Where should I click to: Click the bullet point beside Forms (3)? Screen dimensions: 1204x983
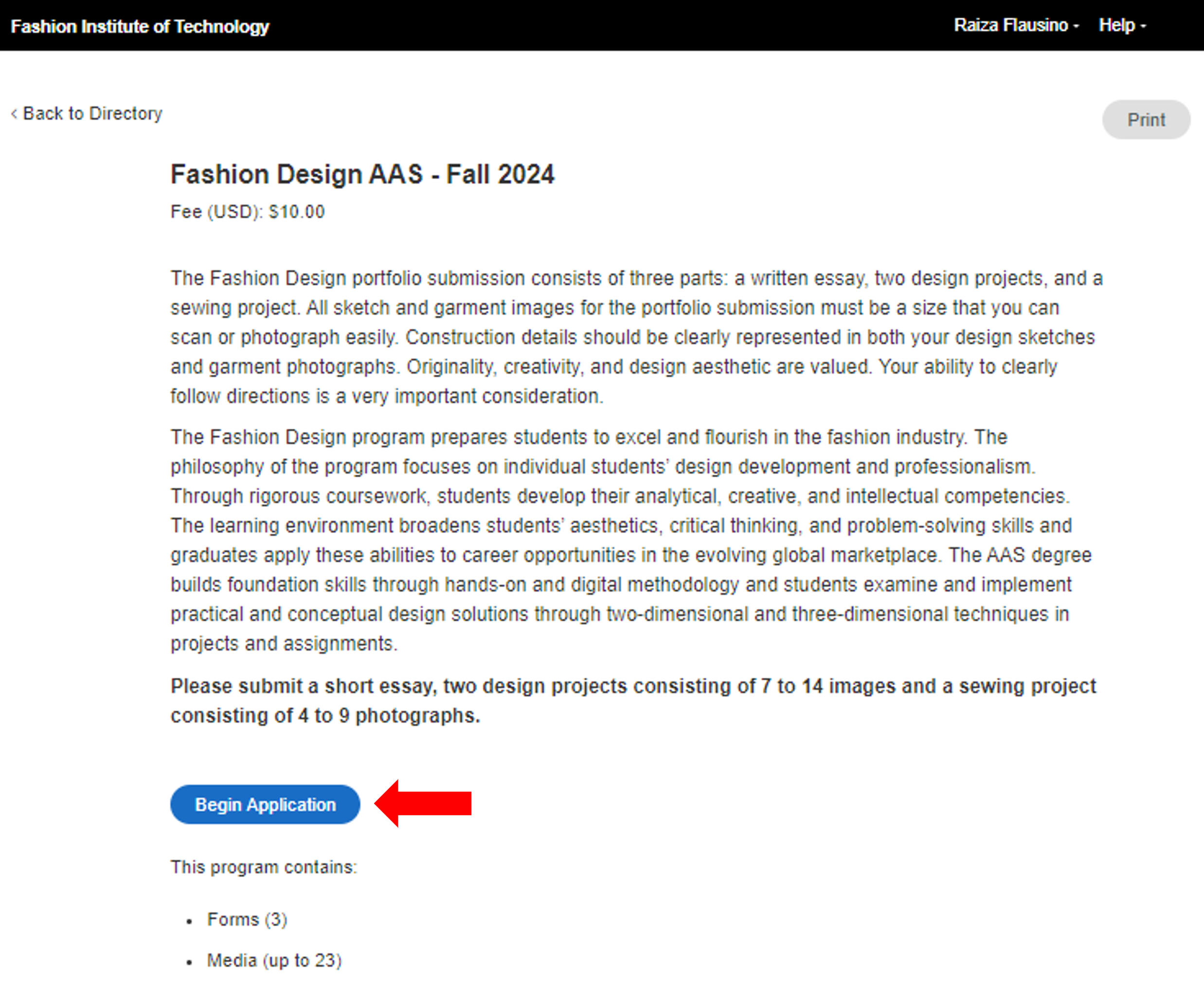[190, 922]
